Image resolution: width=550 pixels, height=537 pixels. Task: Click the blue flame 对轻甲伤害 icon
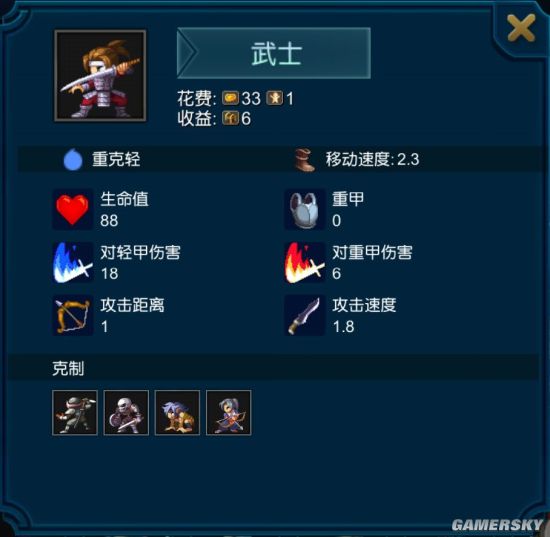click(73, 262)
